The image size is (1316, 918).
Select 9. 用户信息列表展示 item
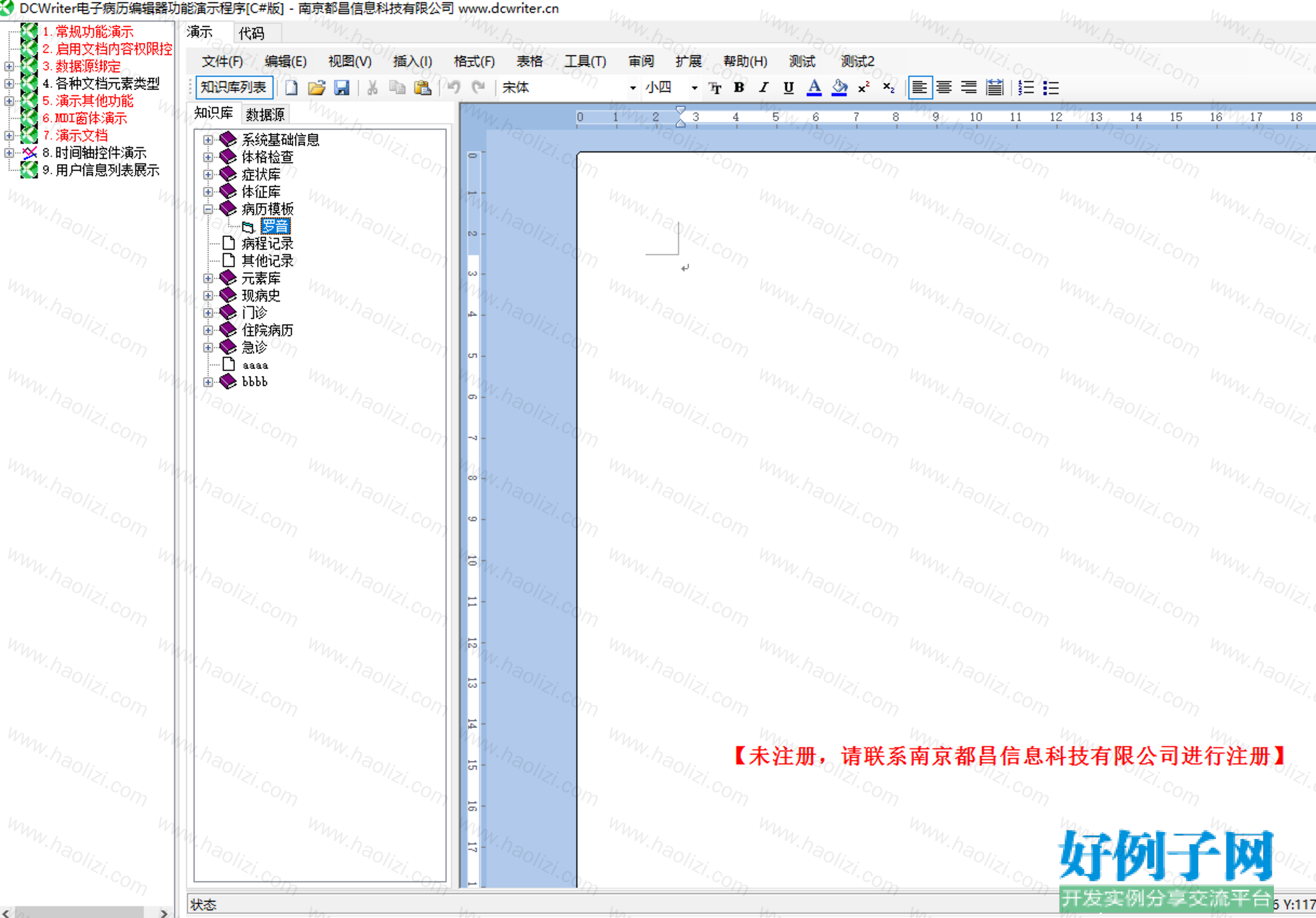[x=101, y=170]
